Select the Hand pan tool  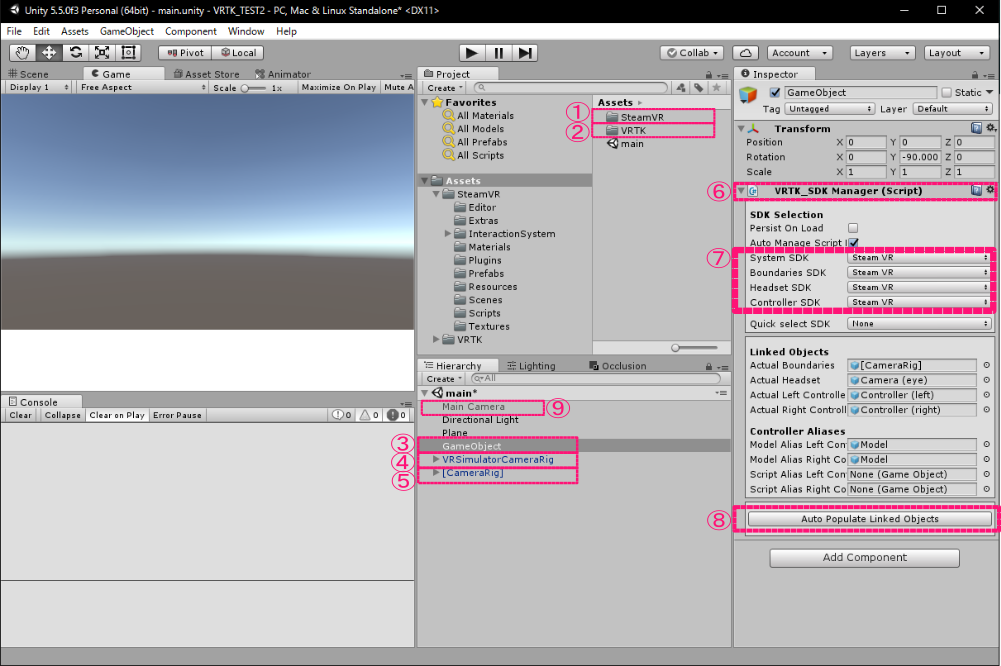(x=22, y=52)
